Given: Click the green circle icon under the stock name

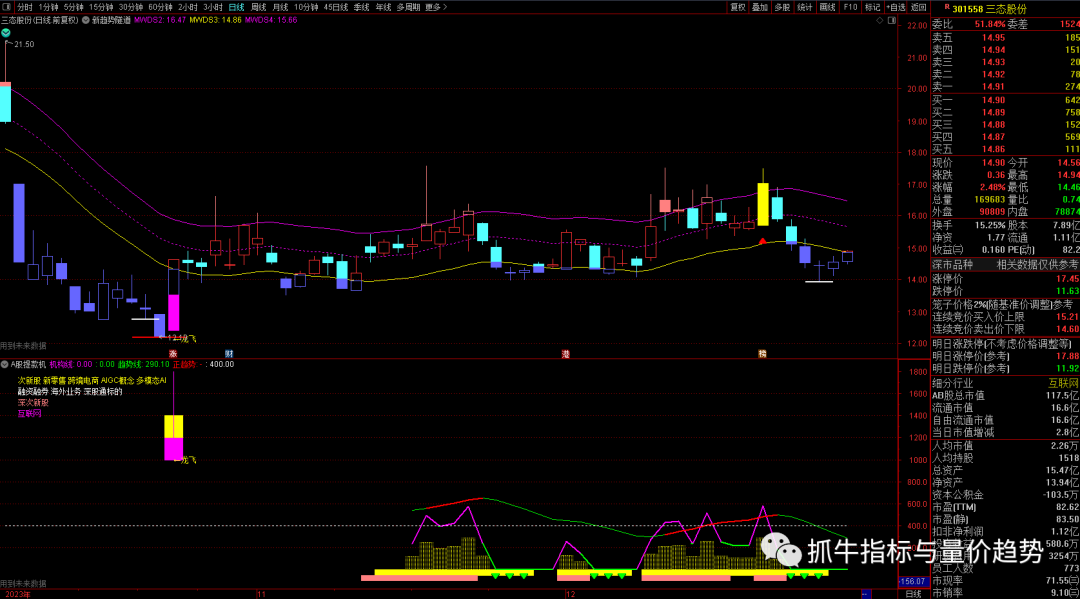Looking at the screenshot, I should coord(6,32).
